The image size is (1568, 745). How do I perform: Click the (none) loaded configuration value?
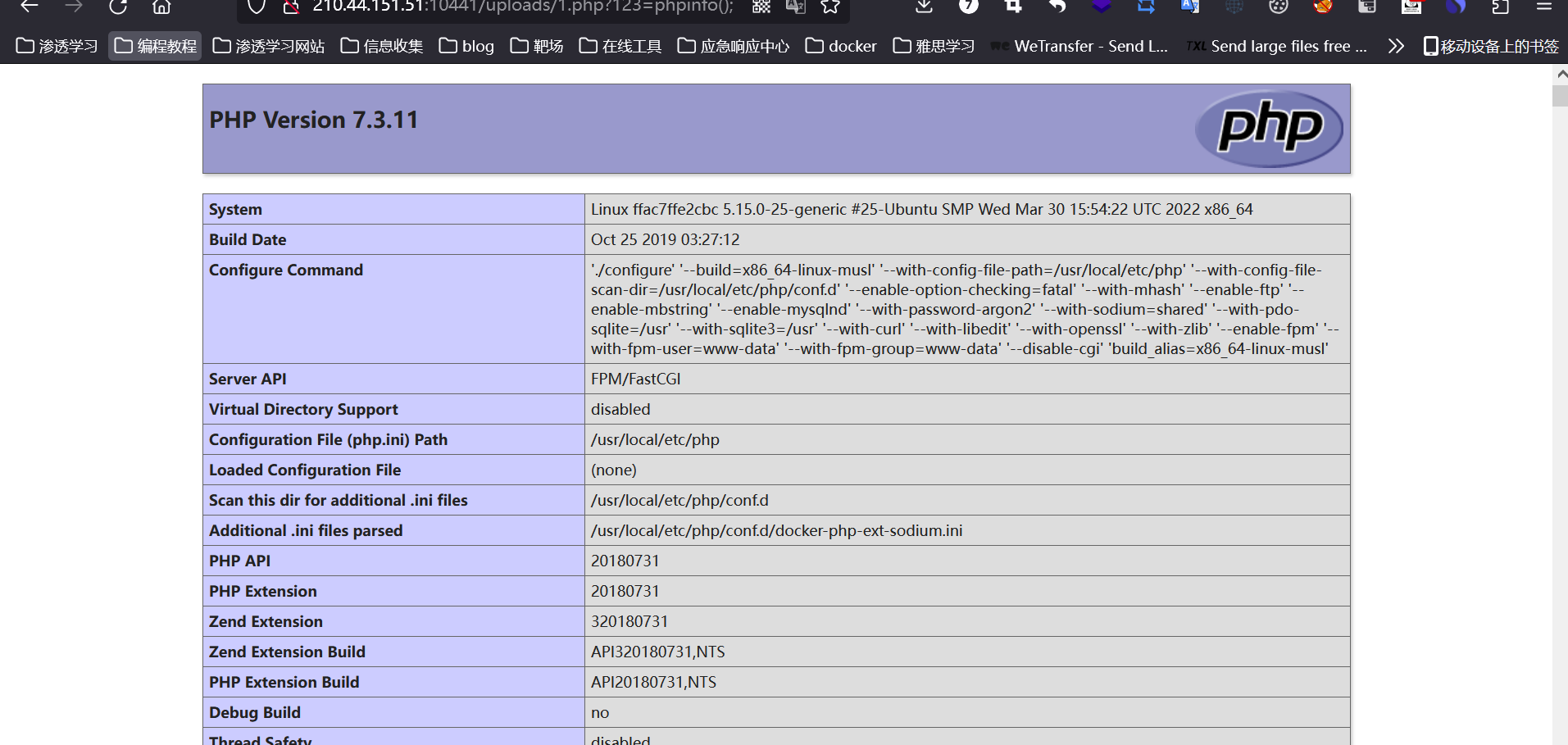click(x=614, y=470)
